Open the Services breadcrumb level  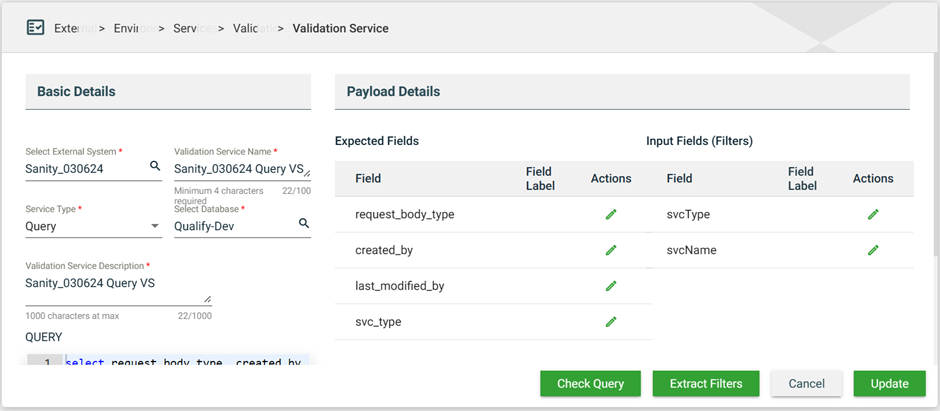(192, 28)
